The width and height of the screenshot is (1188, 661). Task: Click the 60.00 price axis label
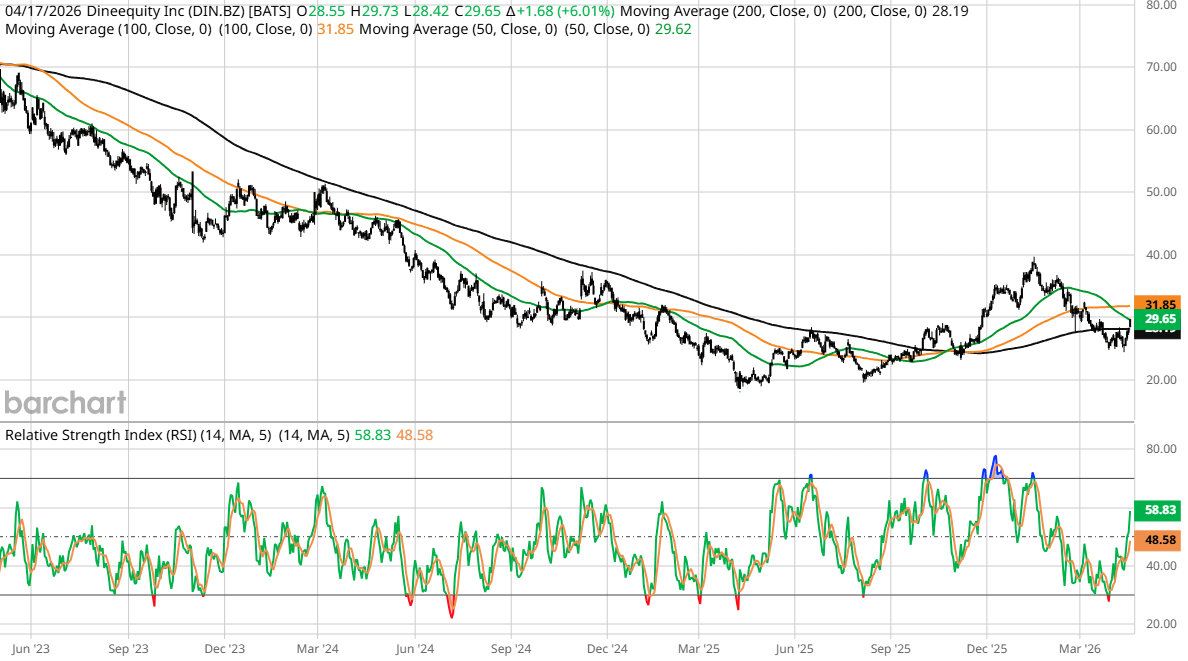(x=1161, y=130)
